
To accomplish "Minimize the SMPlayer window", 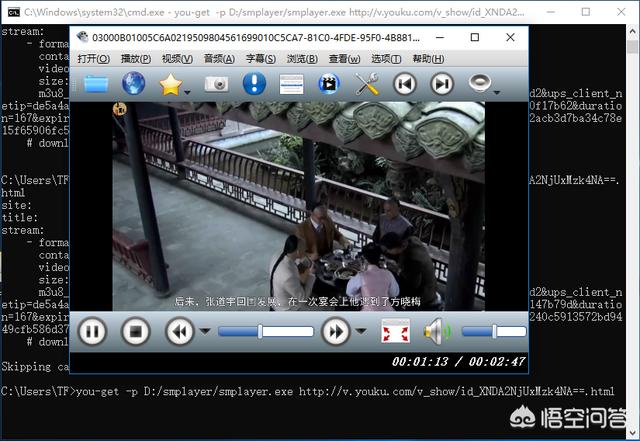I will (440, 37).
